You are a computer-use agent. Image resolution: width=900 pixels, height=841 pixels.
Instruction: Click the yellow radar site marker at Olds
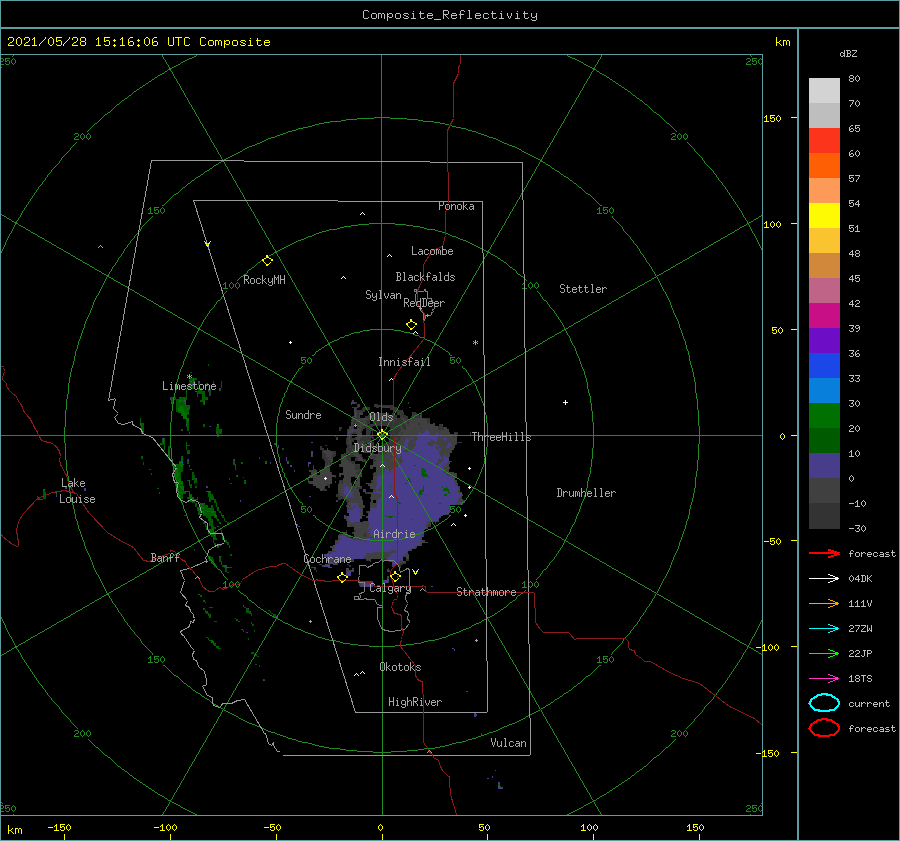coord(382,435)
